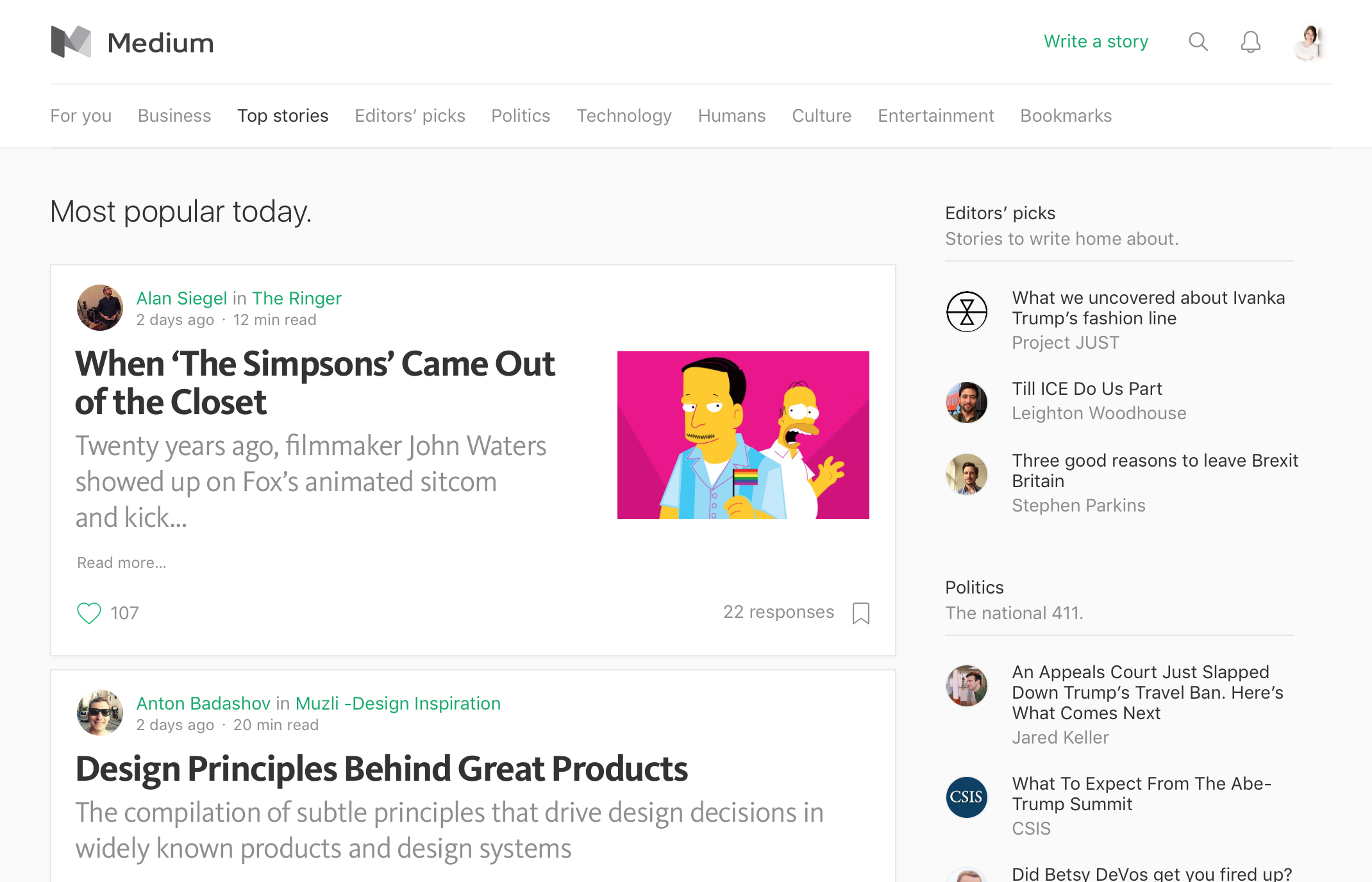
Task: Click the heart like icon on top article
Action: (x=89, y=612)
